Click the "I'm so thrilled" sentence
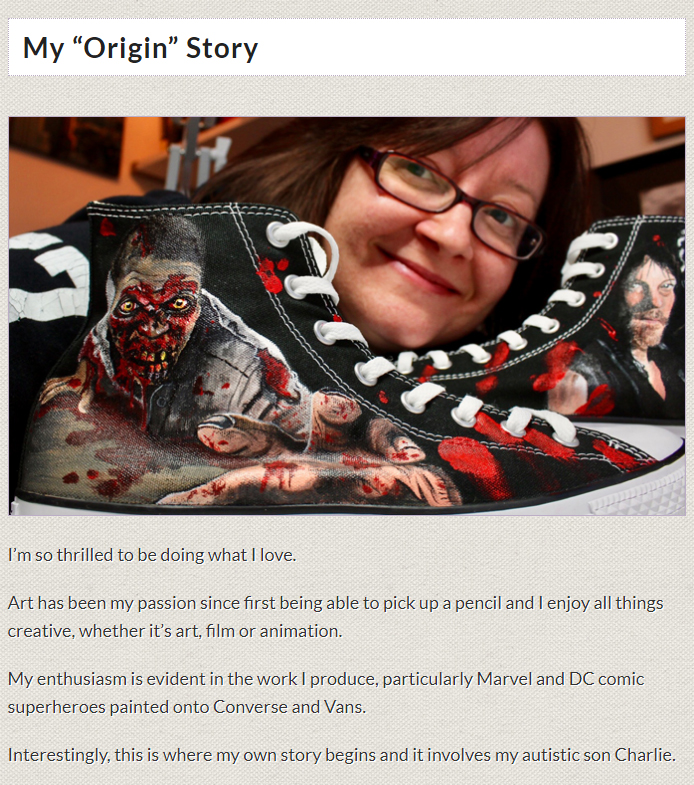The width and height of the screenshot is (694, 785). [x=152, y=555]
